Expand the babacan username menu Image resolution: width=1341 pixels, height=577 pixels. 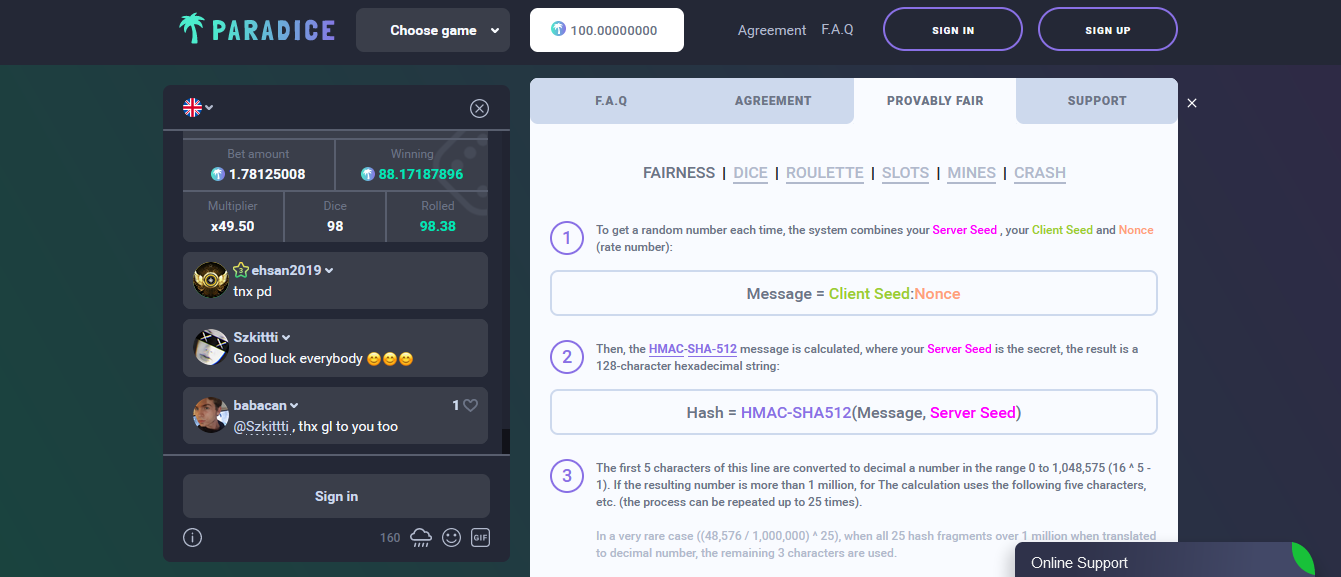tap(295, 406)
